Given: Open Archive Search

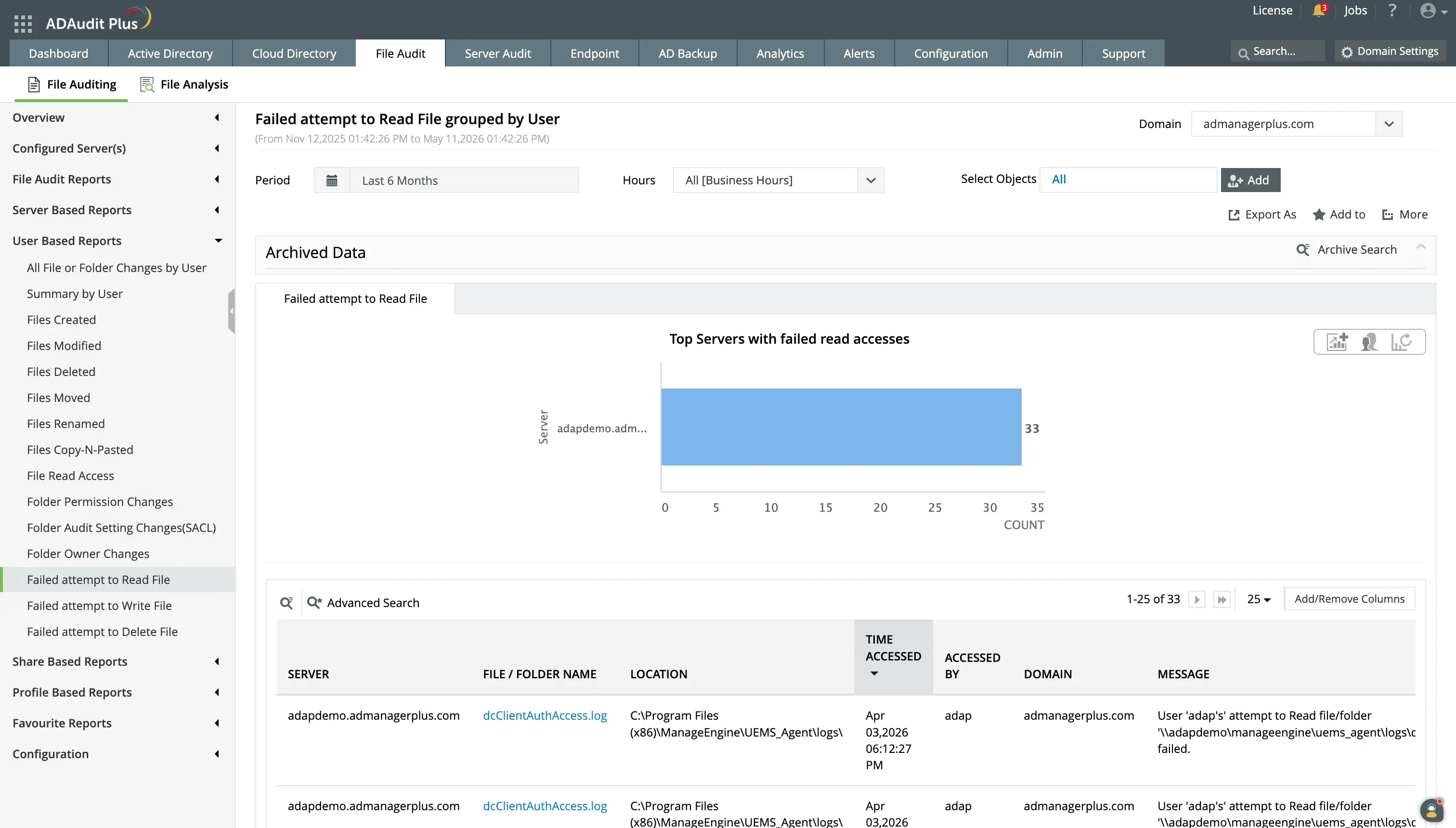Looking at the screenshot, I should pos(1346,250).
